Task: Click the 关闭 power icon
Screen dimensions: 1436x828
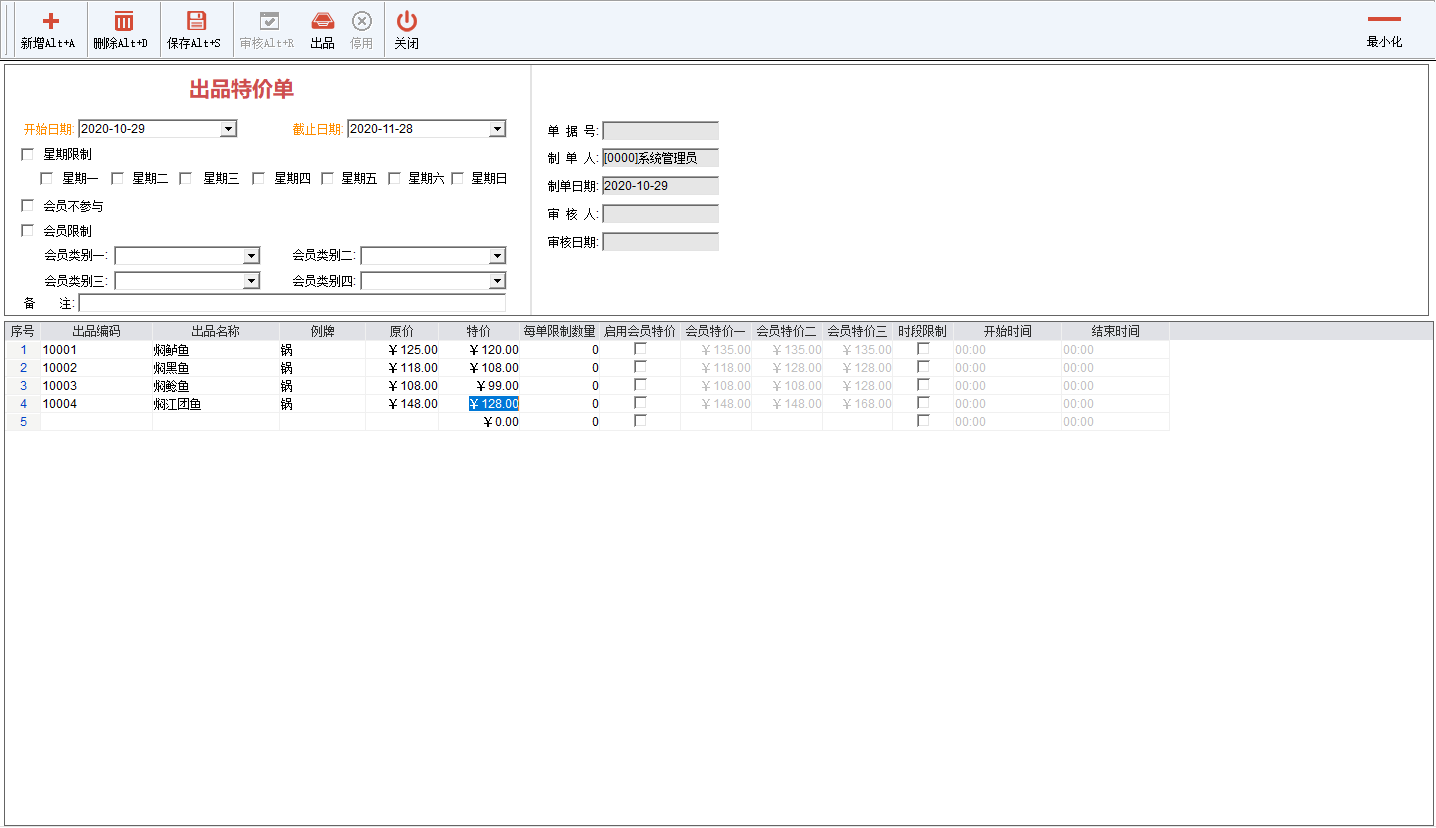Action: 407,21
